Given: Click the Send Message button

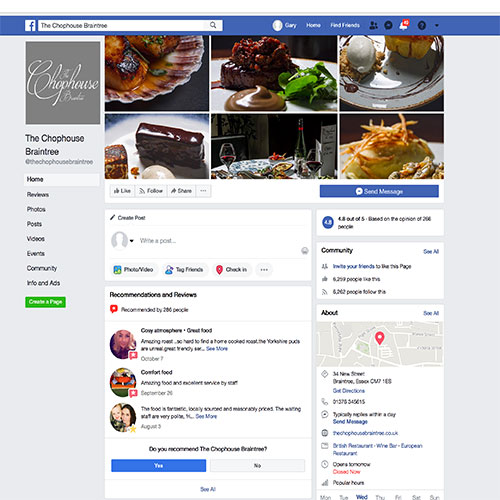Looking at the screenshot, I should pos(379,191).
